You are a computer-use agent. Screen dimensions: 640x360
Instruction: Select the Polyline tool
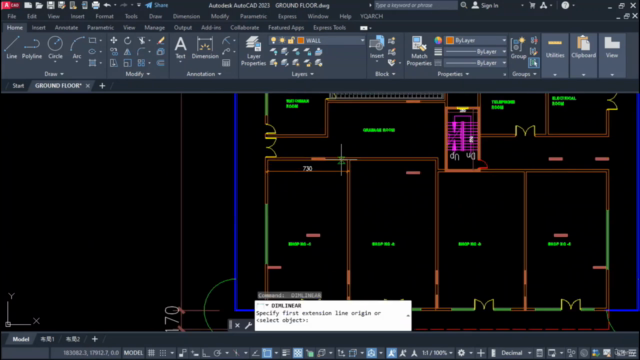point(32,47)
